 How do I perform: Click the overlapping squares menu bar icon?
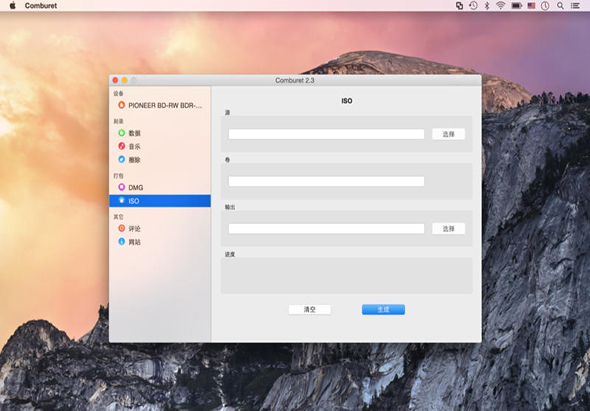(459, 6)
